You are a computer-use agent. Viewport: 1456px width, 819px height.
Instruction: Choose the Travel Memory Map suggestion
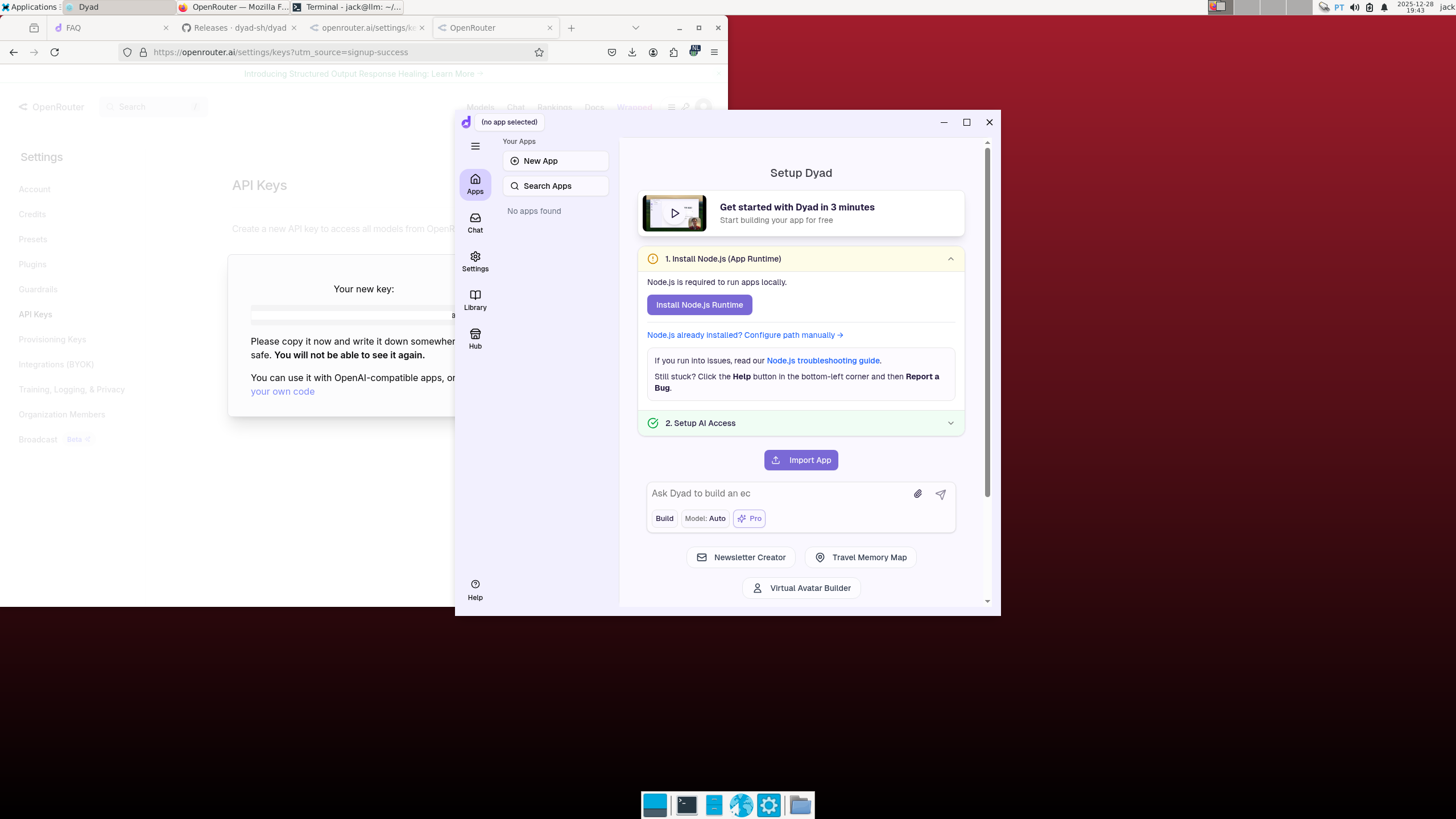click(x=861, y=557)
